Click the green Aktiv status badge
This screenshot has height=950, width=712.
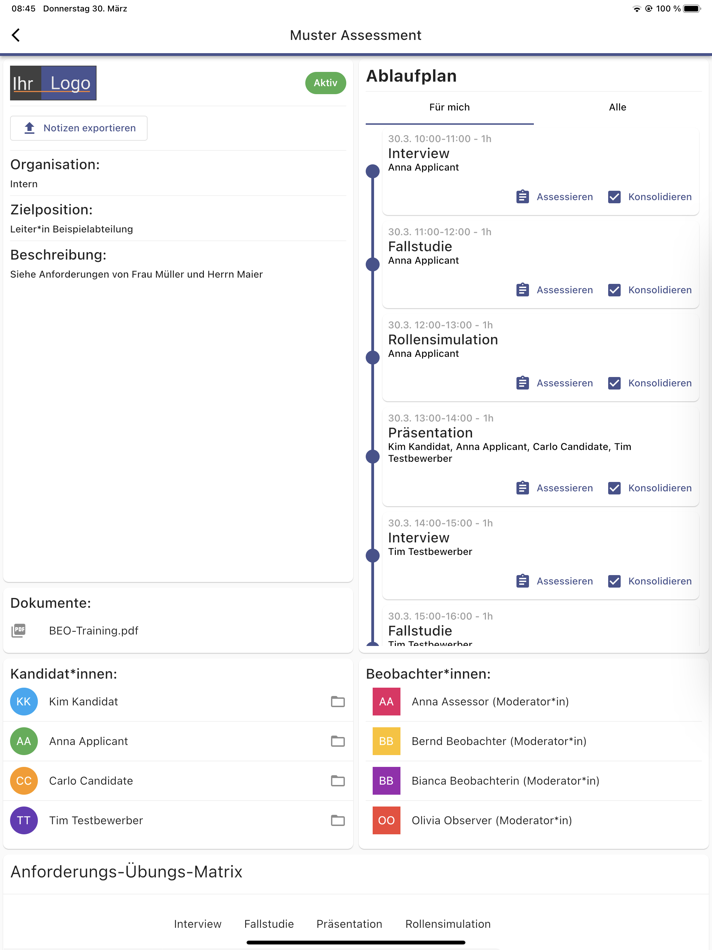[x=325, y=83]
